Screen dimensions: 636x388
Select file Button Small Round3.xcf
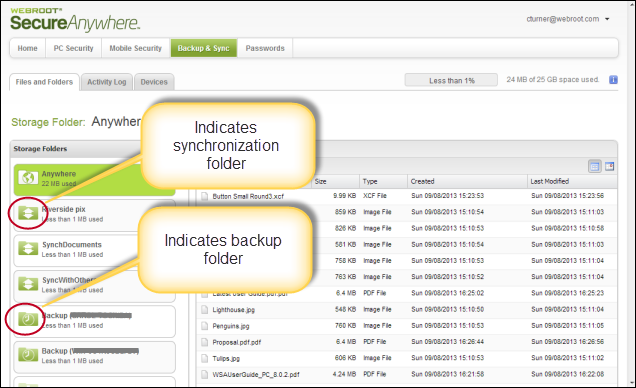pos(248,196)
